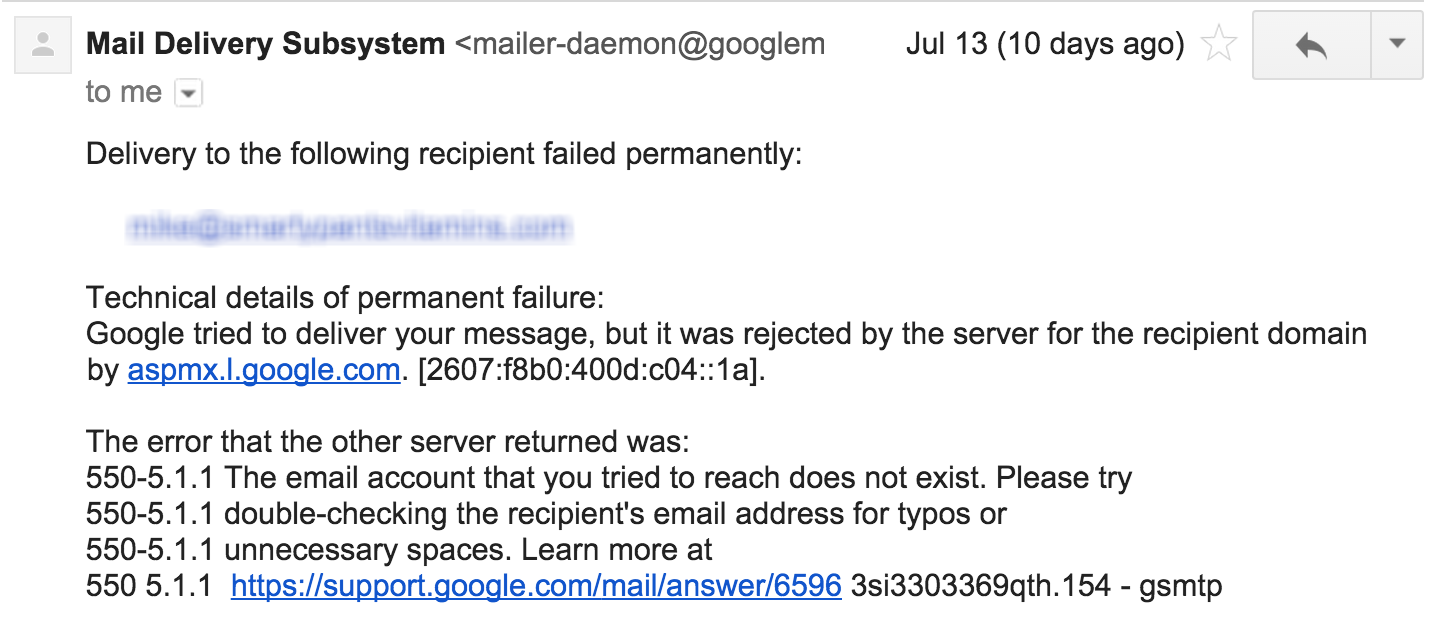Click the "double-checking the recipient's email" line
This screenshot has height=618, width=1436.
pyautogui.click(x=546, y=514)
